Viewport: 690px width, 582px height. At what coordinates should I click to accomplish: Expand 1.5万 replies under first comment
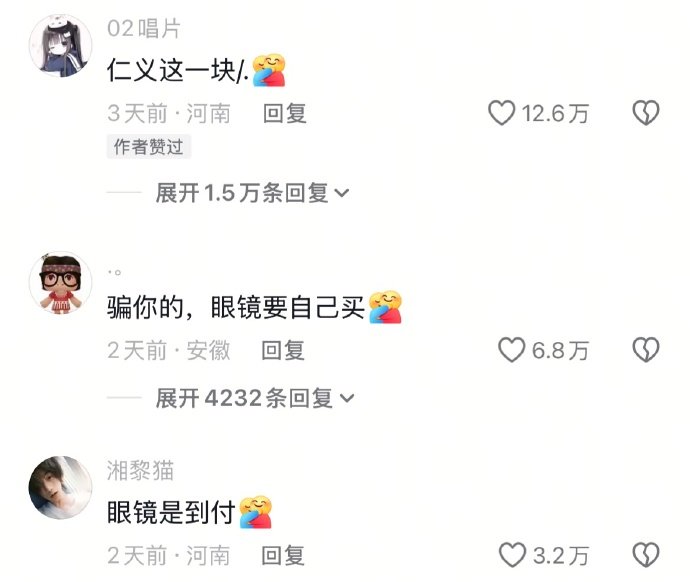(x=252, y=193)
